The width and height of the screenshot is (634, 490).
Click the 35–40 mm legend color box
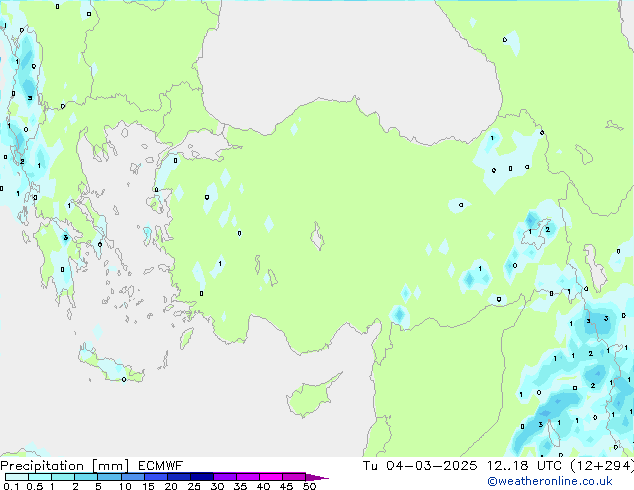pos(247,477)
